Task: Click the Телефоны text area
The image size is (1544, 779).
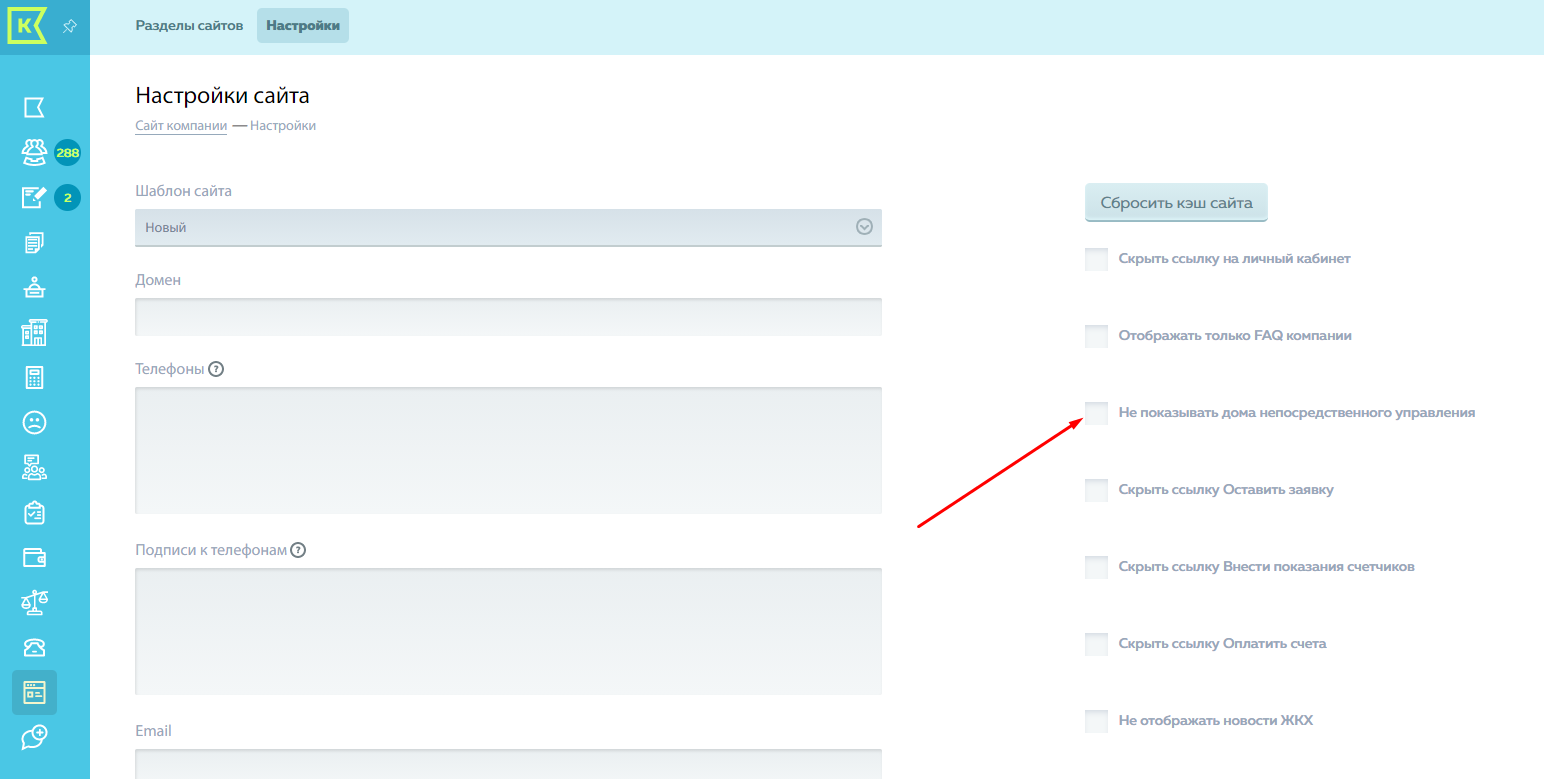Action: 508,450
